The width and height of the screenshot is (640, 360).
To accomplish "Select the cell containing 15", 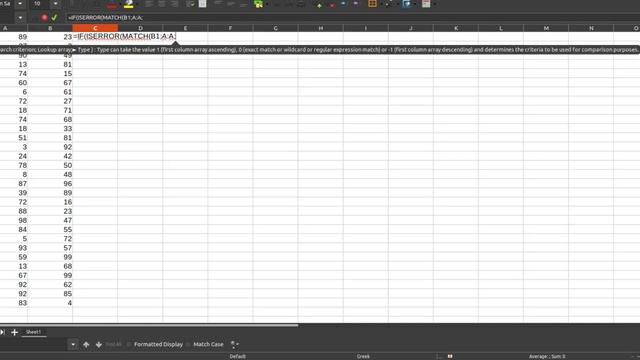I will pyautogui.click(x=50, y=73).
